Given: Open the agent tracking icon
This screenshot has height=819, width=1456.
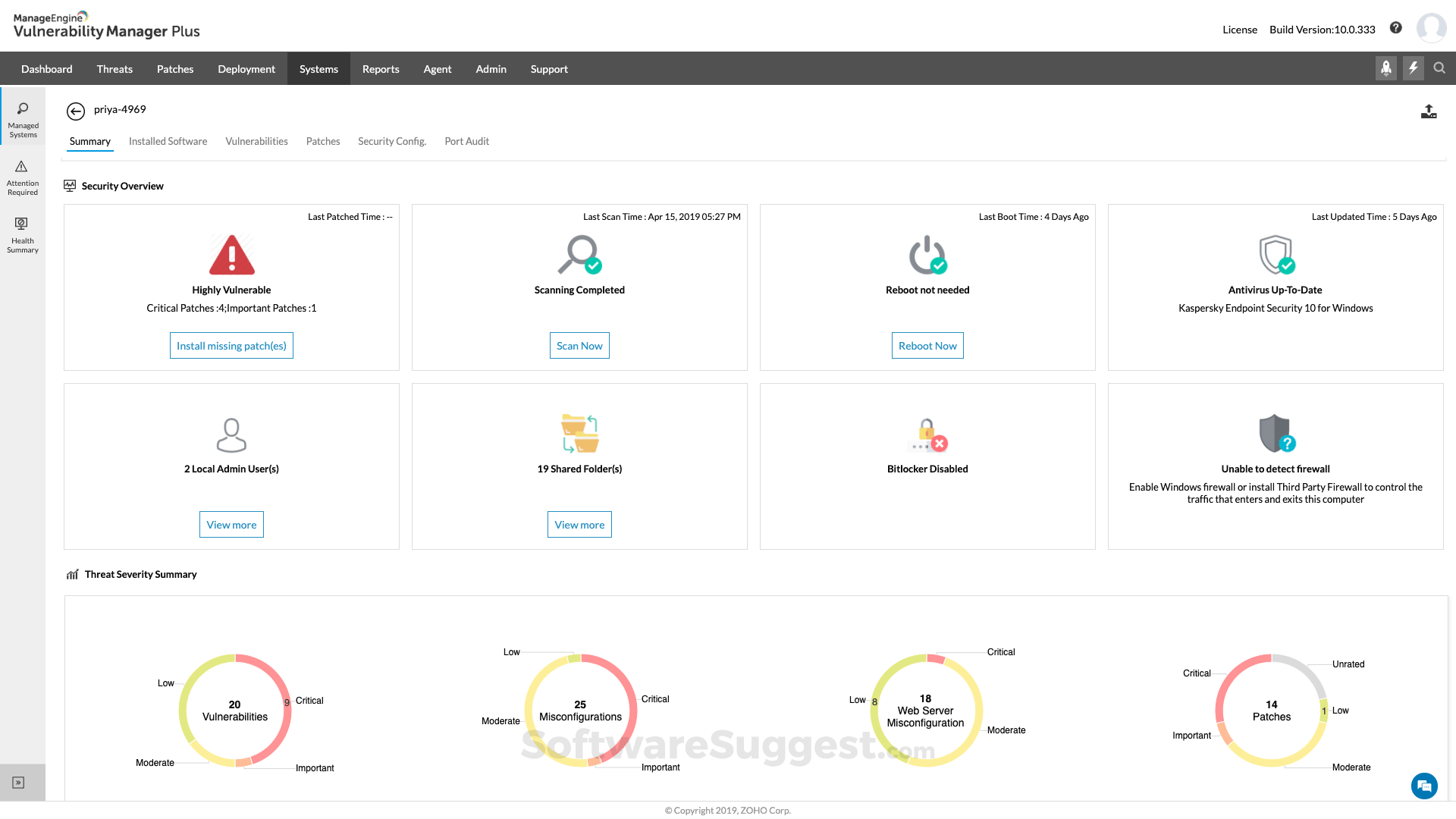Looking at the screenshot, I should 1386,68.
